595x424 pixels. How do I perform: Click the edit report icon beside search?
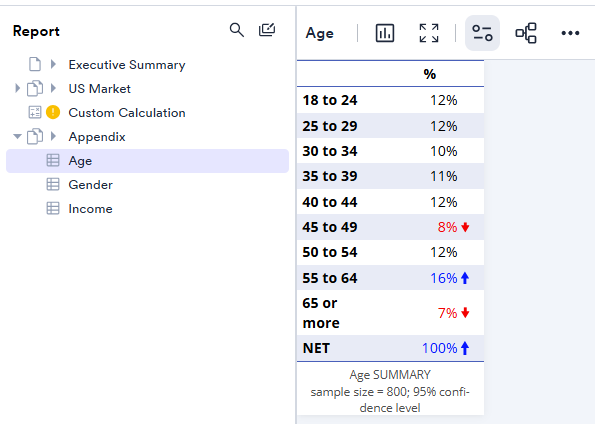[x=267, y=30]
